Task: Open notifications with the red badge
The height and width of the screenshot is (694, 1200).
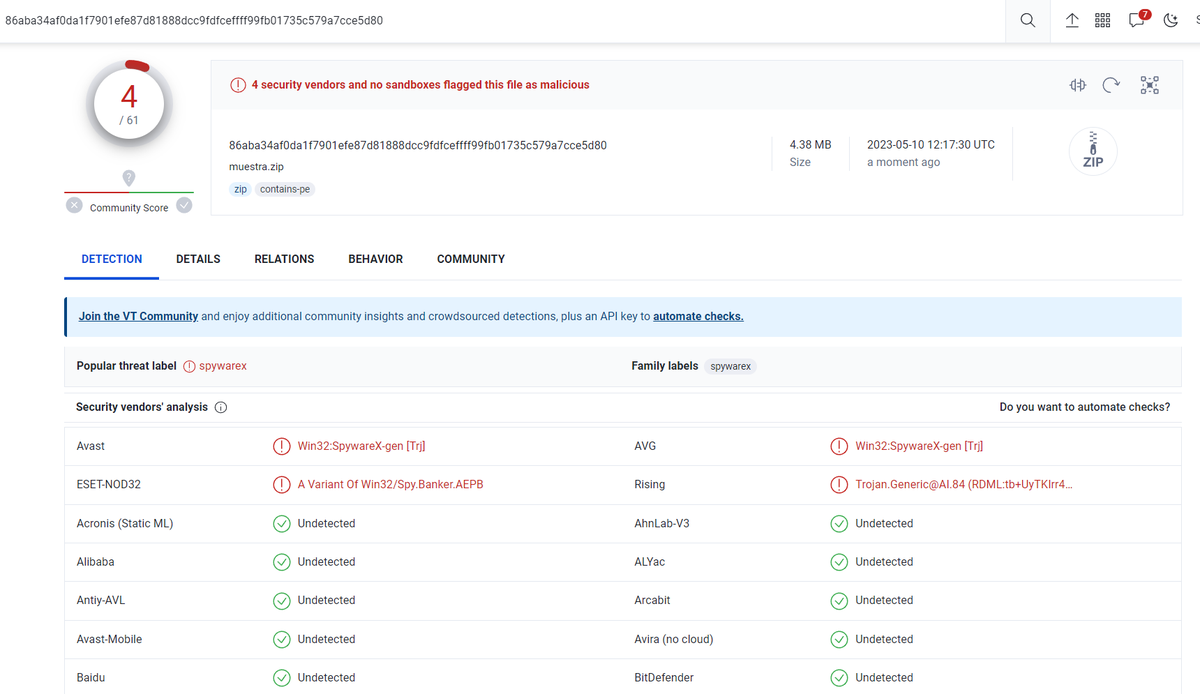Action: pos(1138,19)
